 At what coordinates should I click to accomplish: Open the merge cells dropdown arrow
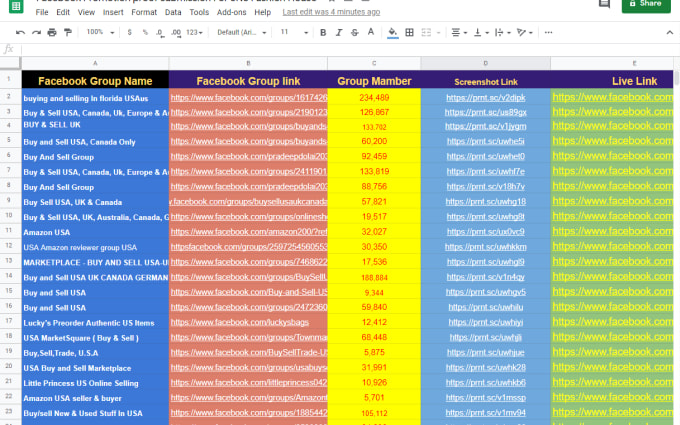(438, 33)
